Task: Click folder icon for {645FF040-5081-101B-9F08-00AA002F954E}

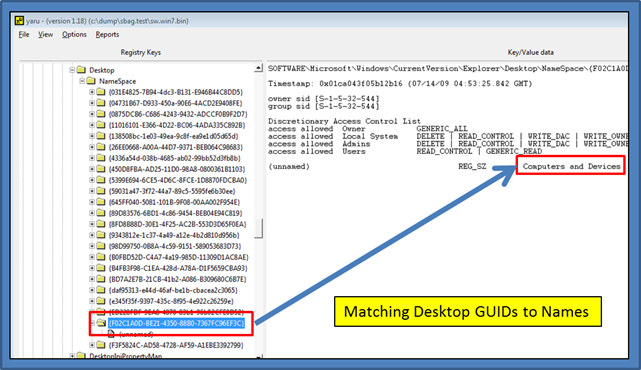Action: click(x=101, y=202)
